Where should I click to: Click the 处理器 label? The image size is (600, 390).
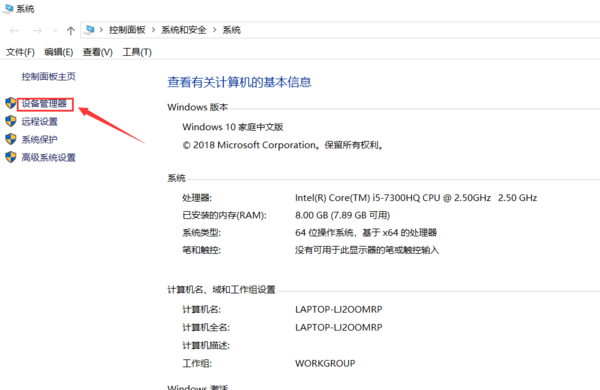click(197, 198)
